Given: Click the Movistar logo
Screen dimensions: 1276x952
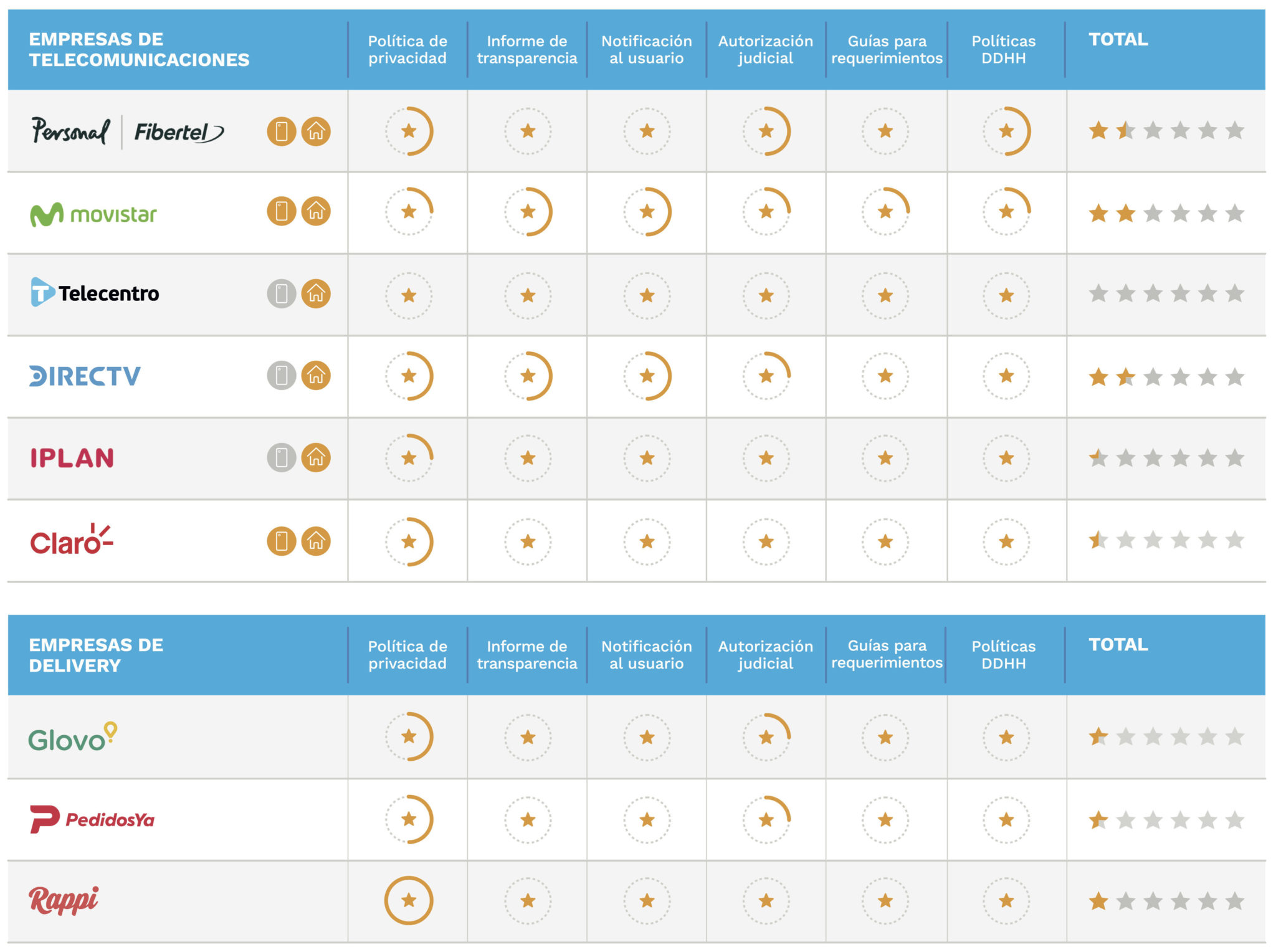Looking at the screenshot, I should pyautogui.click(x=93, y=214).
